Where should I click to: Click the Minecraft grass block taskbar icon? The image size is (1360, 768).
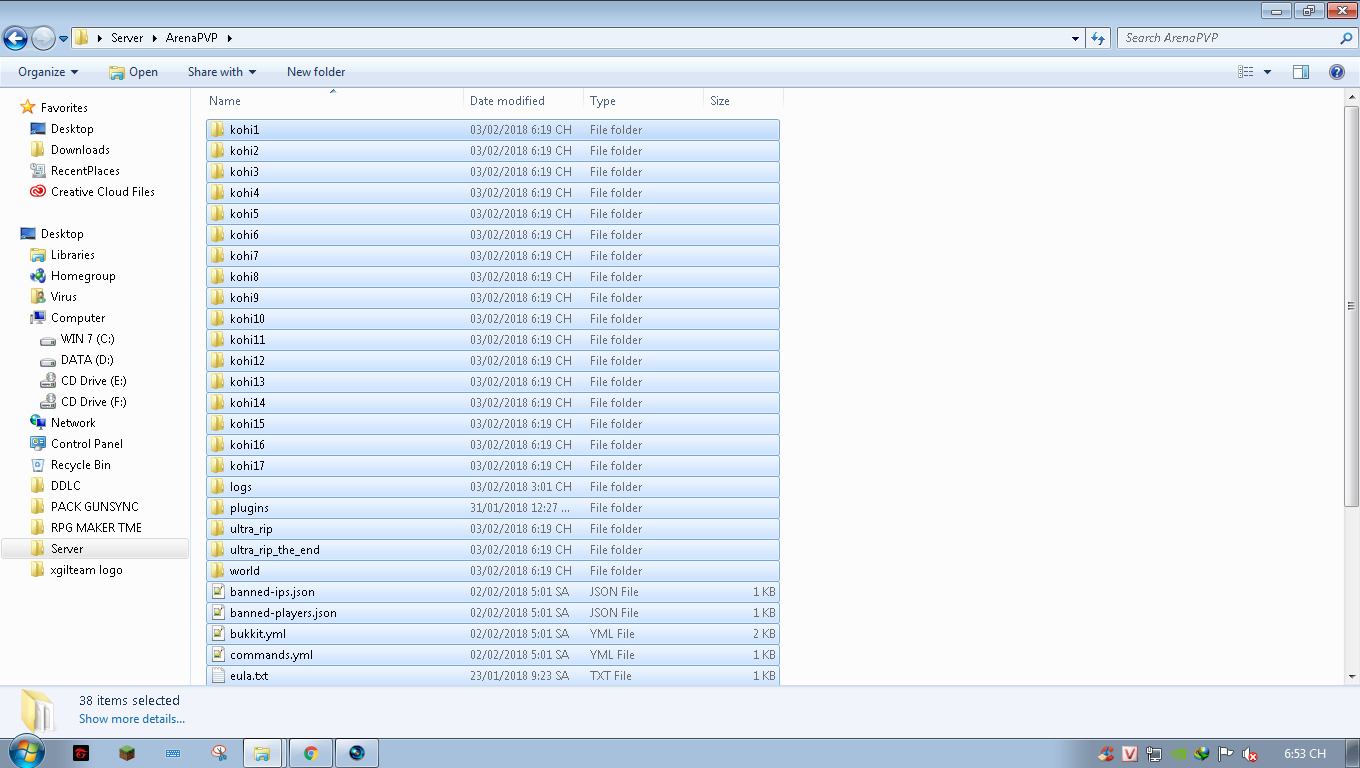(127, 753)
